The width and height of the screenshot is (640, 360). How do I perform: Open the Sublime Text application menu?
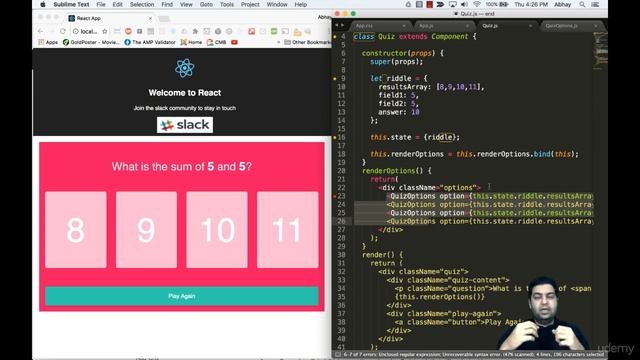click(71, 4)
